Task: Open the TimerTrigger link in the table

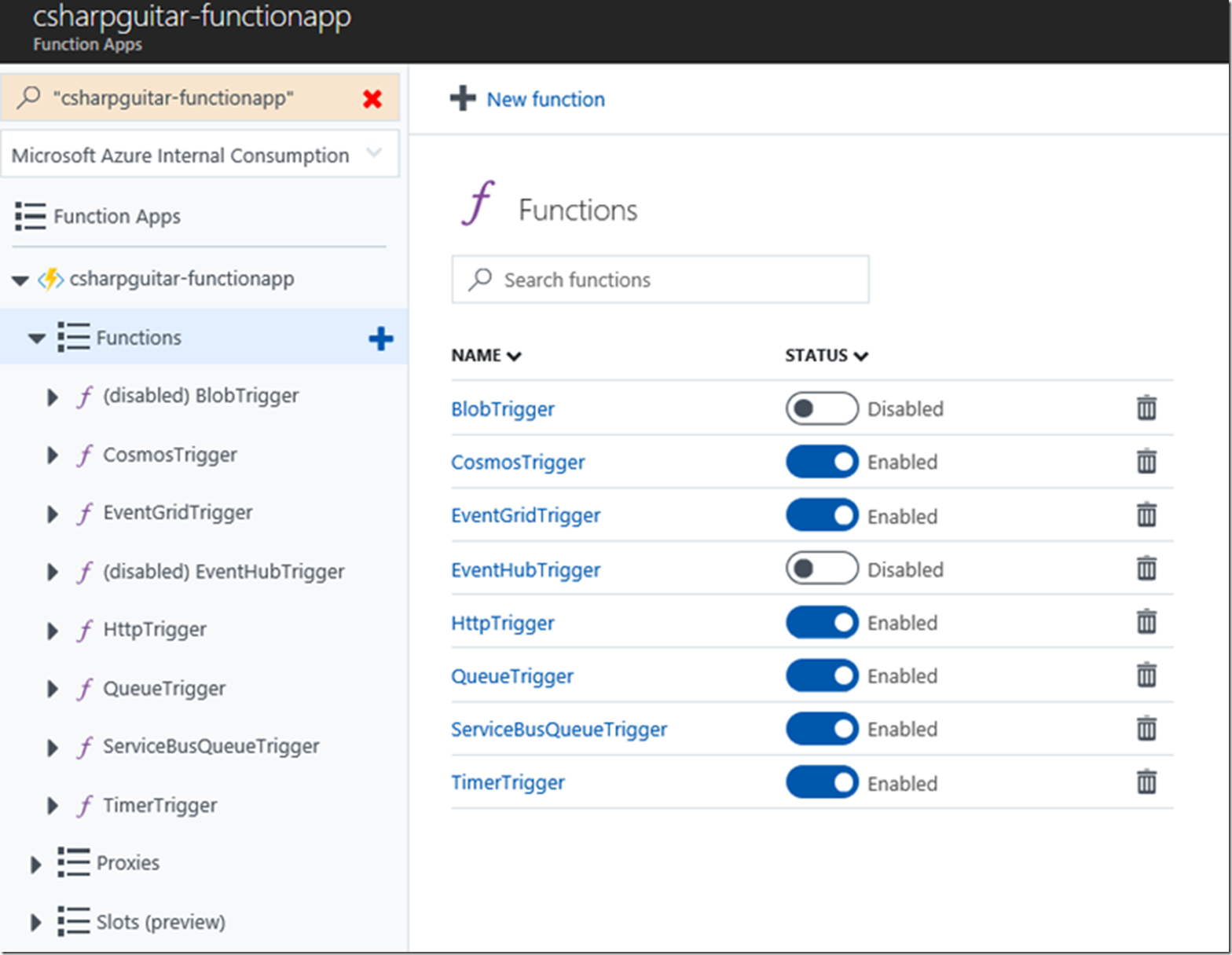Action: pyautogui.click(x=508, y=783)
